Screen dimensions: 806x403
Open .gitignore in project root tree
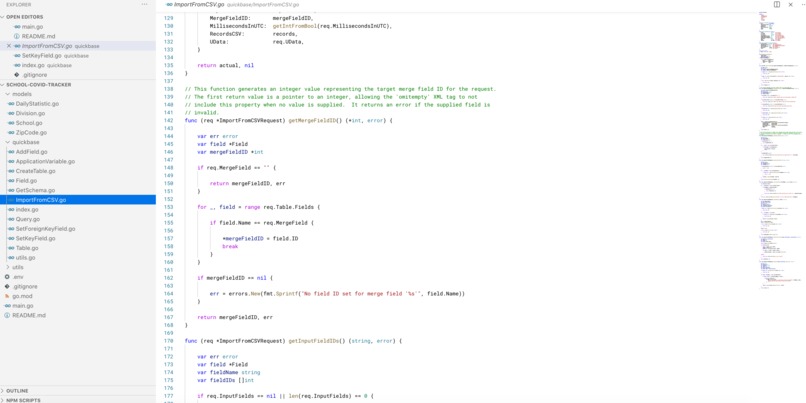pyautogui.click(x=23, y=286)
